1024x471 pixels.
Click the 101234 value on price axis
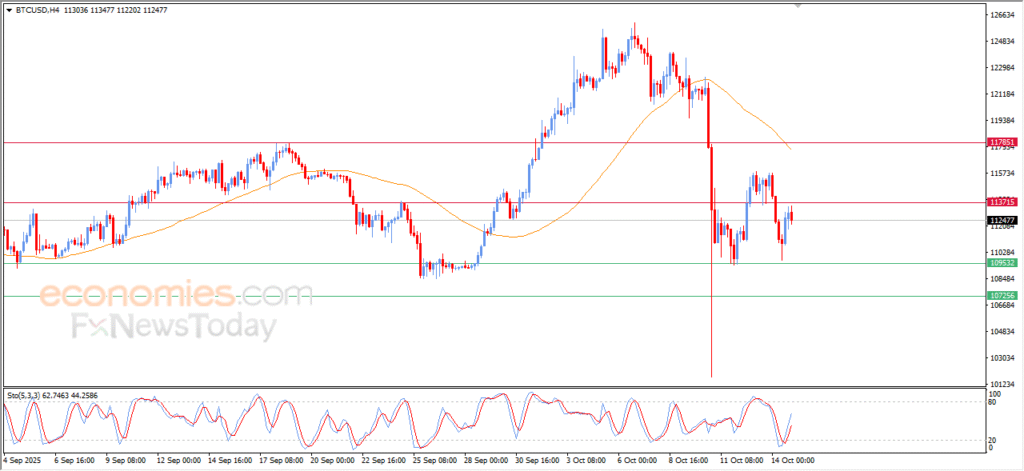click(1003, 384)
